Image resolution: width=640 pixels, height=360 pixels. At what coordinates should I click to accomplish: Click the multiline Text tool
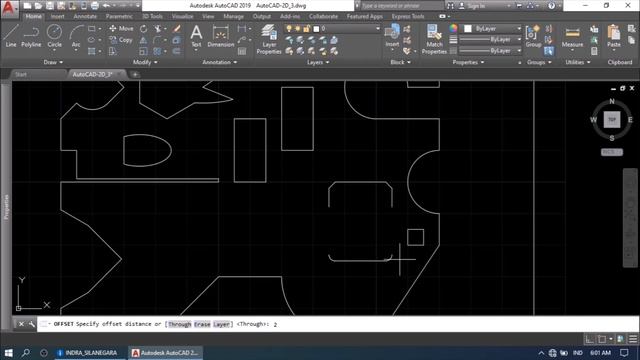pos(196,36)
